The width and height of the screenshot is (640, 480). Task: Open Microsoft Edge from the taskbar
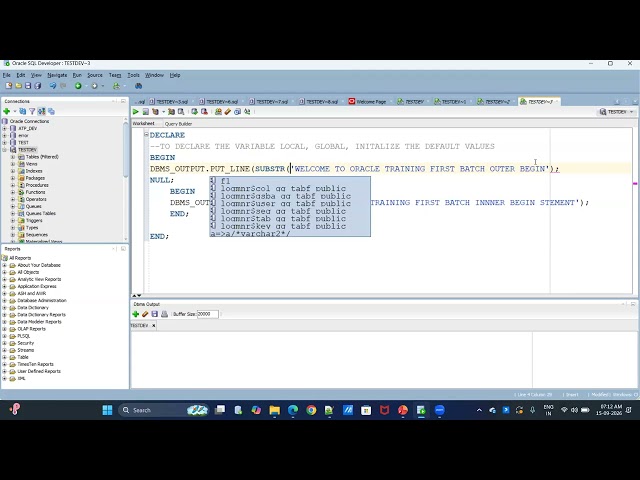[293, 410]
